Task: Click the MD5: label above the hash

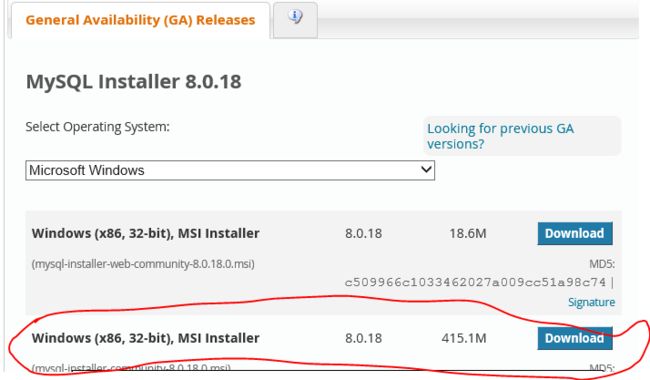Action: coord(602,264)
